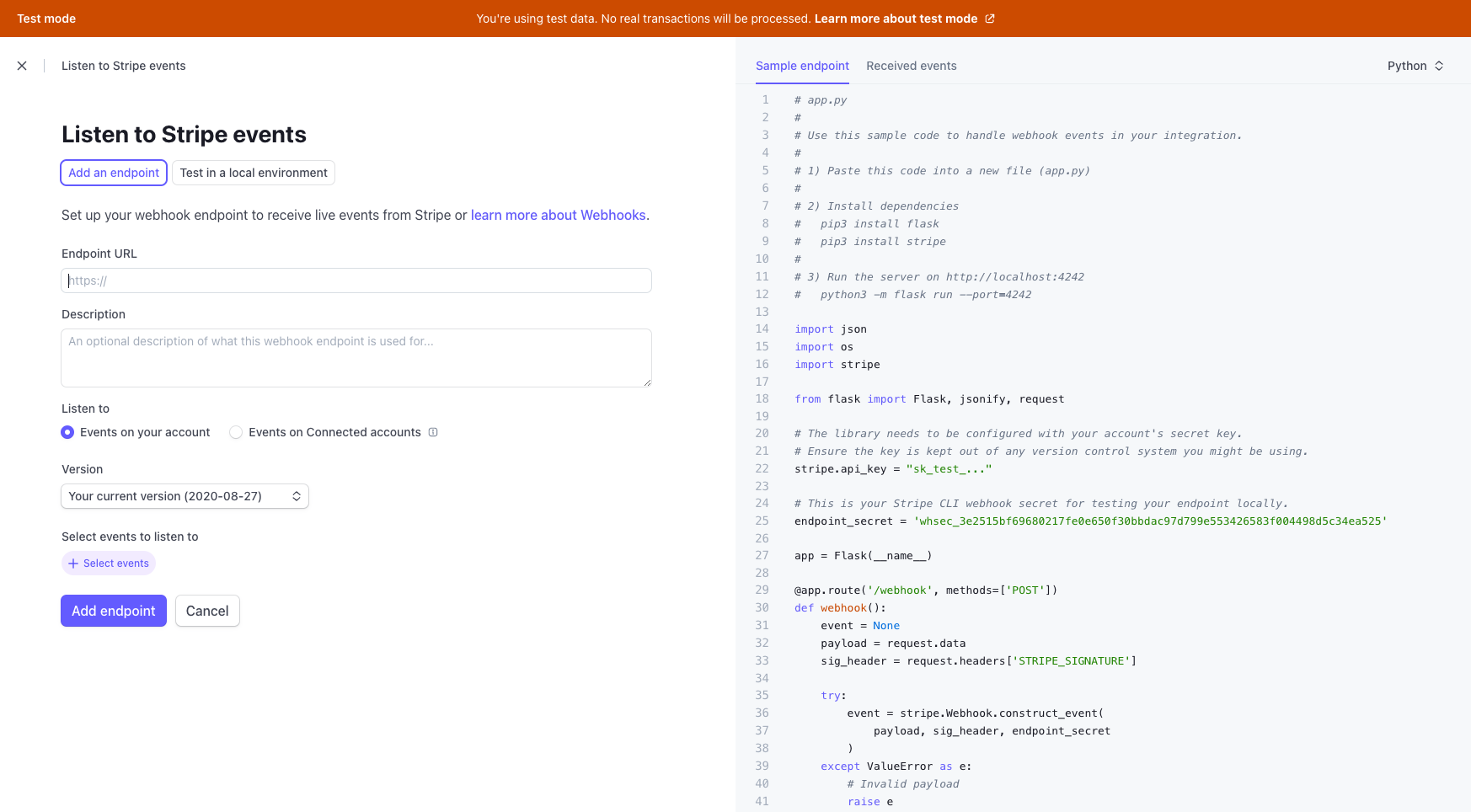
Task: Open the API version dropdown
Action: click(x=185, y=496)
